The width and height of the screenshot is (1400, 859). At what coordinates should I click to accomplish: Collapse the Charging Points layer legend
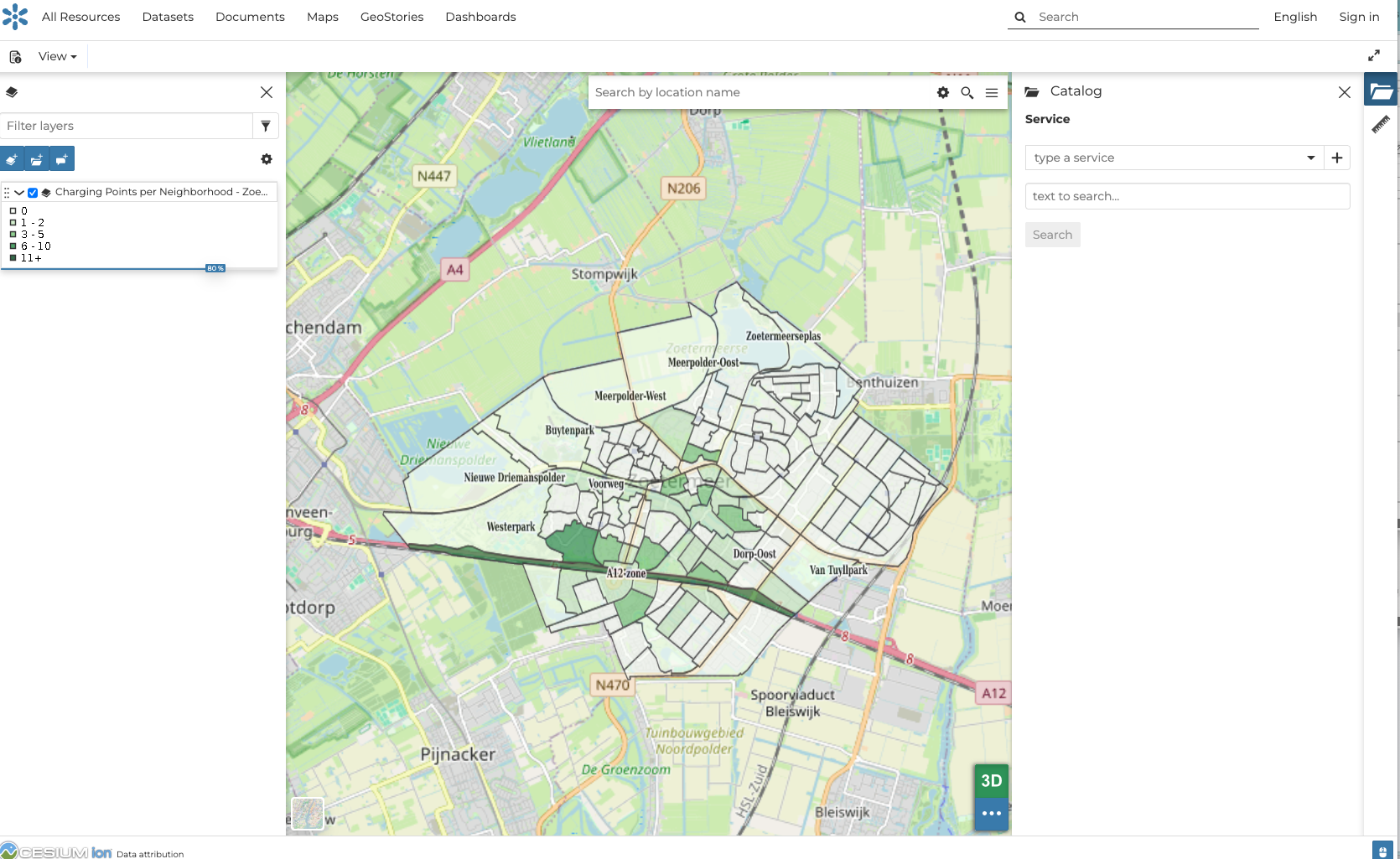pyautogui.click(x=19, y=192)
